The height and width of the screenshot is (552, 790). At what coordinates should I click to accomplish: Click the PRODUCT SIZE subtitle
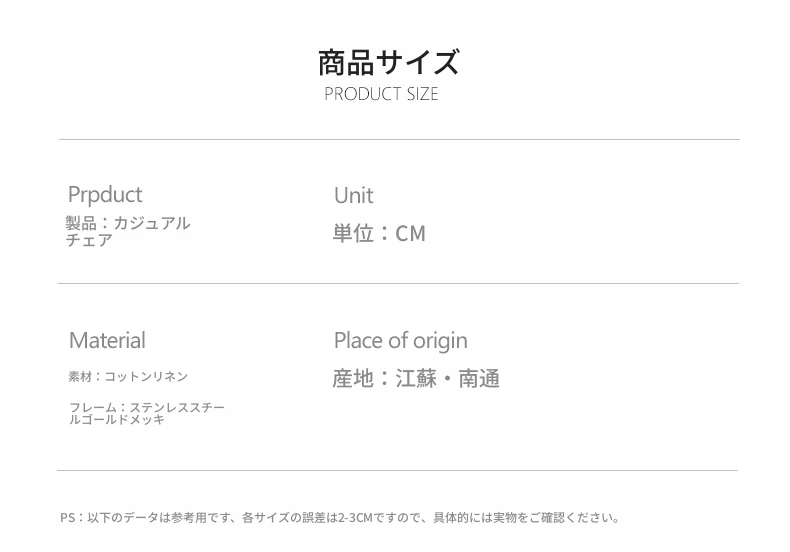coord(381,94)
